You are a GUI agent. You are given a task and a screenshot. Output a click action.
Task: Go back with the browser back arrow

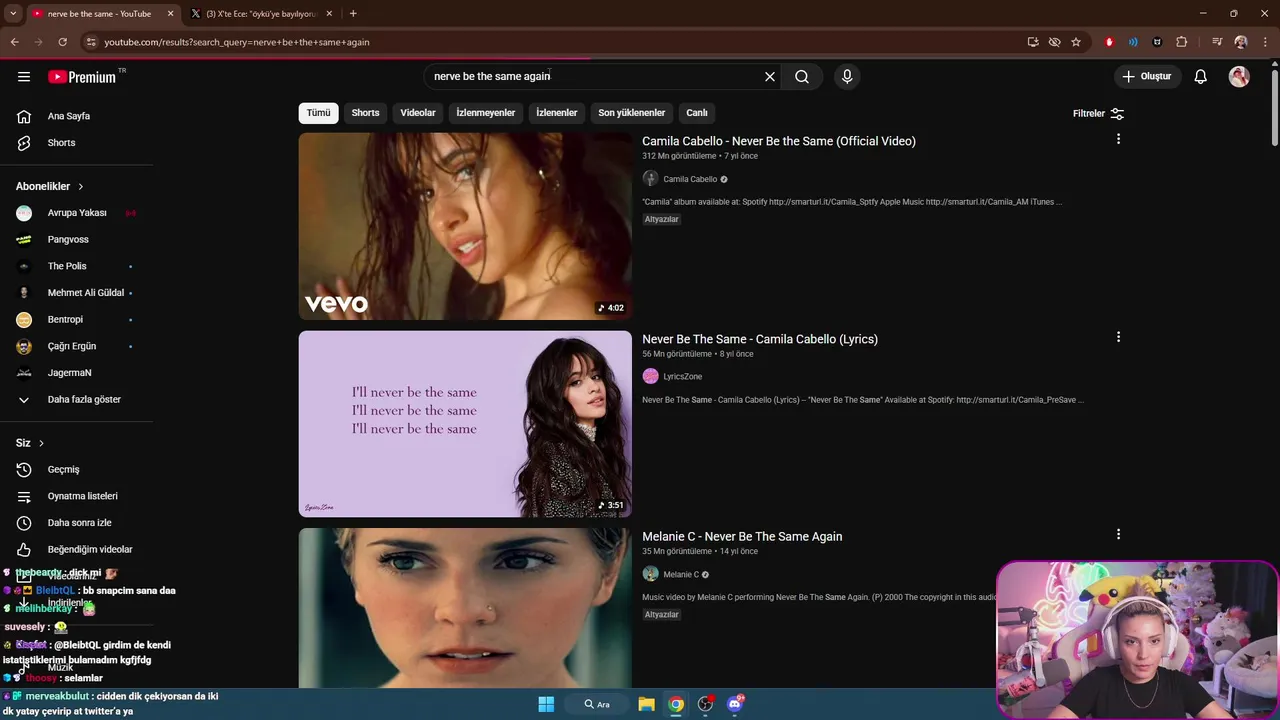[14, 42]
